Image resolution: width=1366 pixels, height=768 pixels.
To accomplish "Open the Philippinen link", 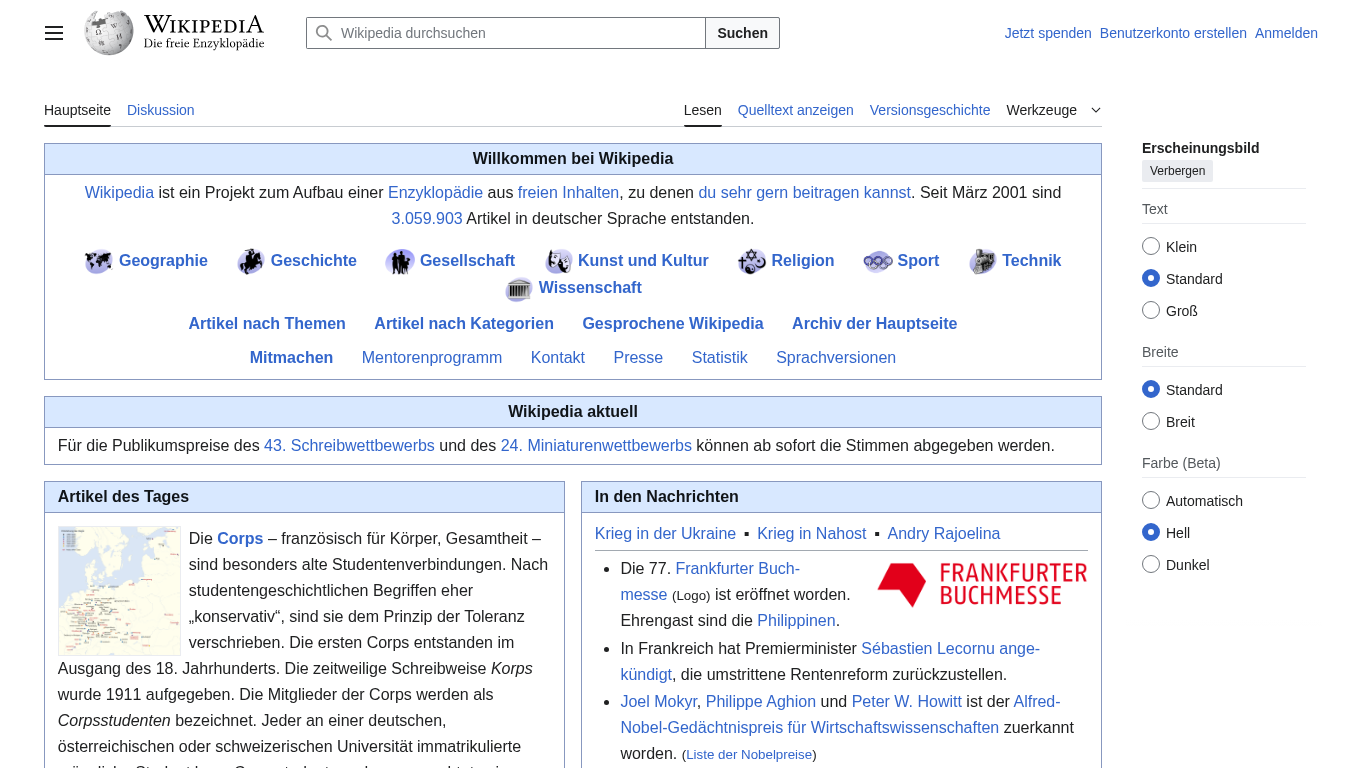I will point(796,620).
